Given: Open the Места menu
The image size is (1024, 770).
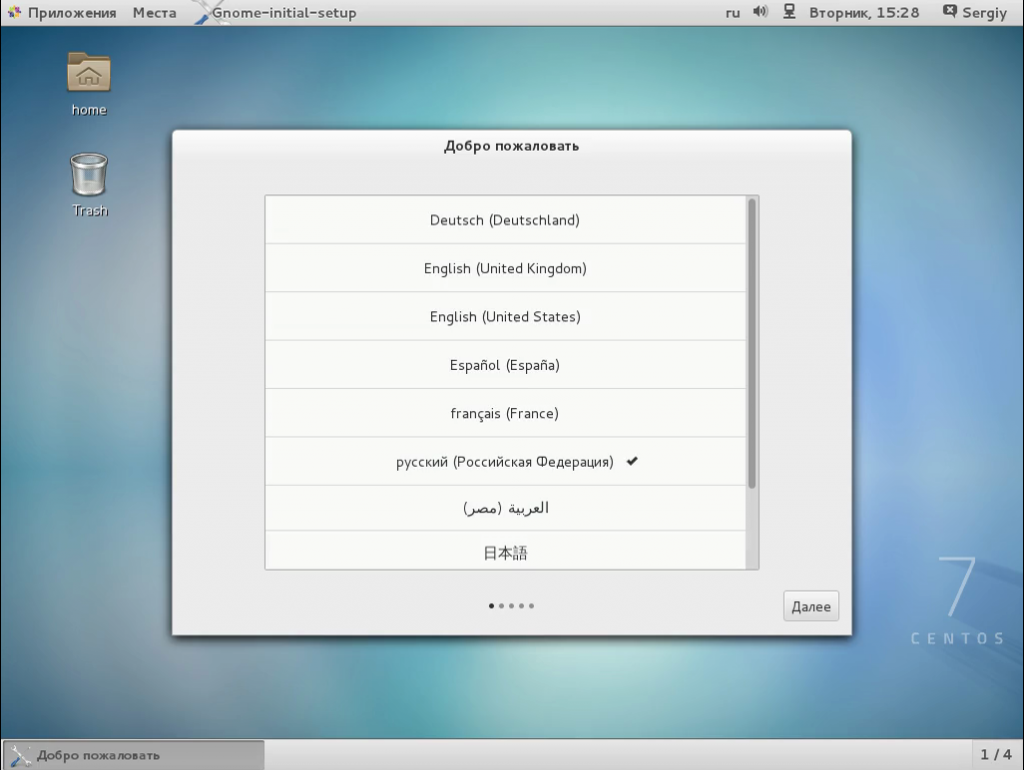Looking at the screenshot, I should (x=155, y=13).
